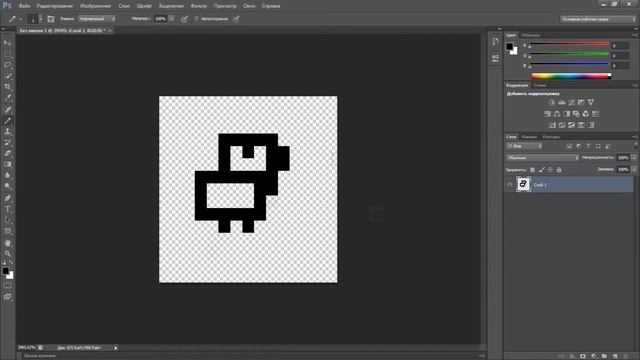Open the status bar info arrow
Image resolution: width=640 pixels, height=360 pixels.
point(116,348)
